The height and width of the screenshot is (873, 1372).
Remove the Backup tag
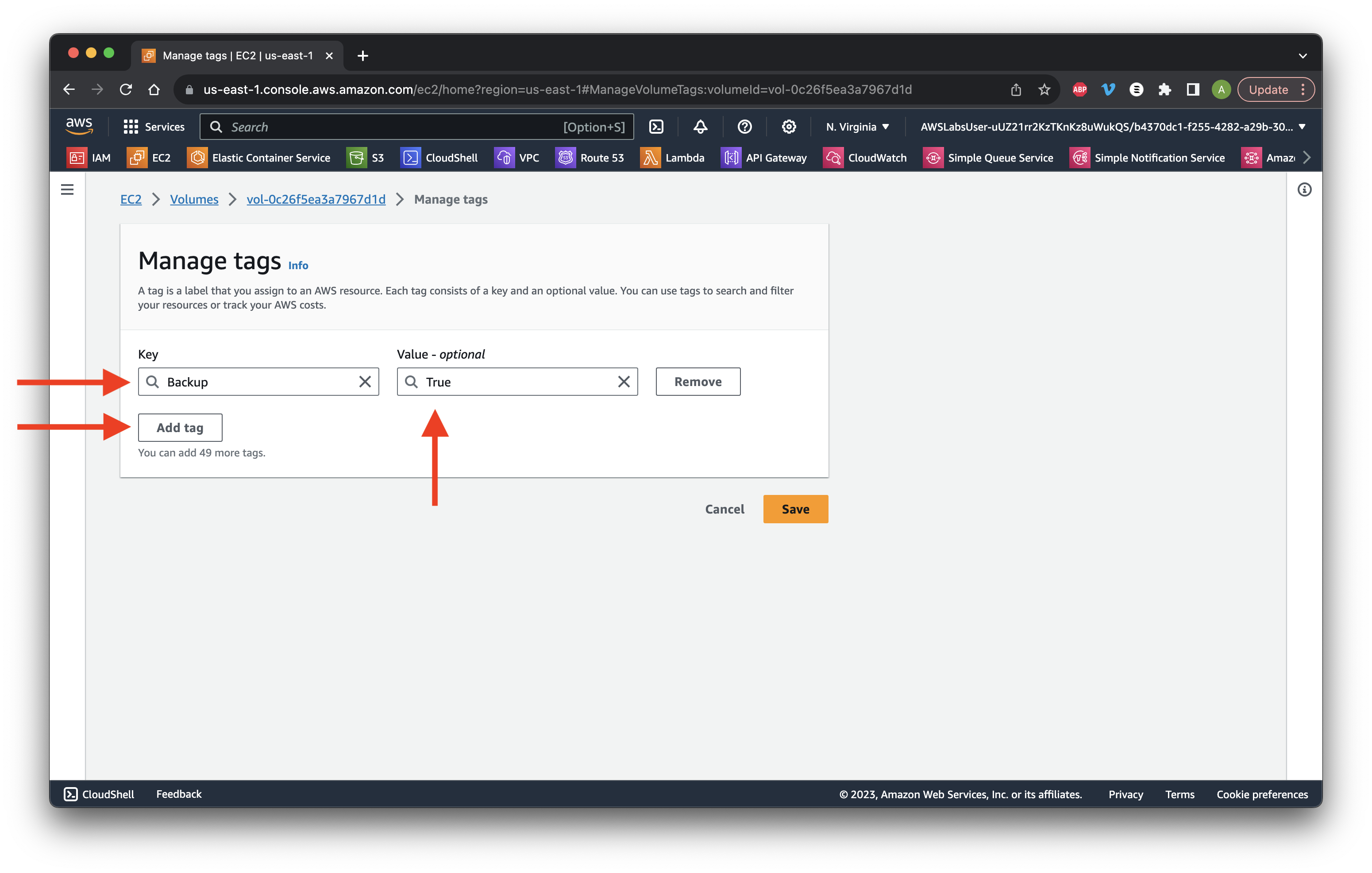click(x=698, y=381)
